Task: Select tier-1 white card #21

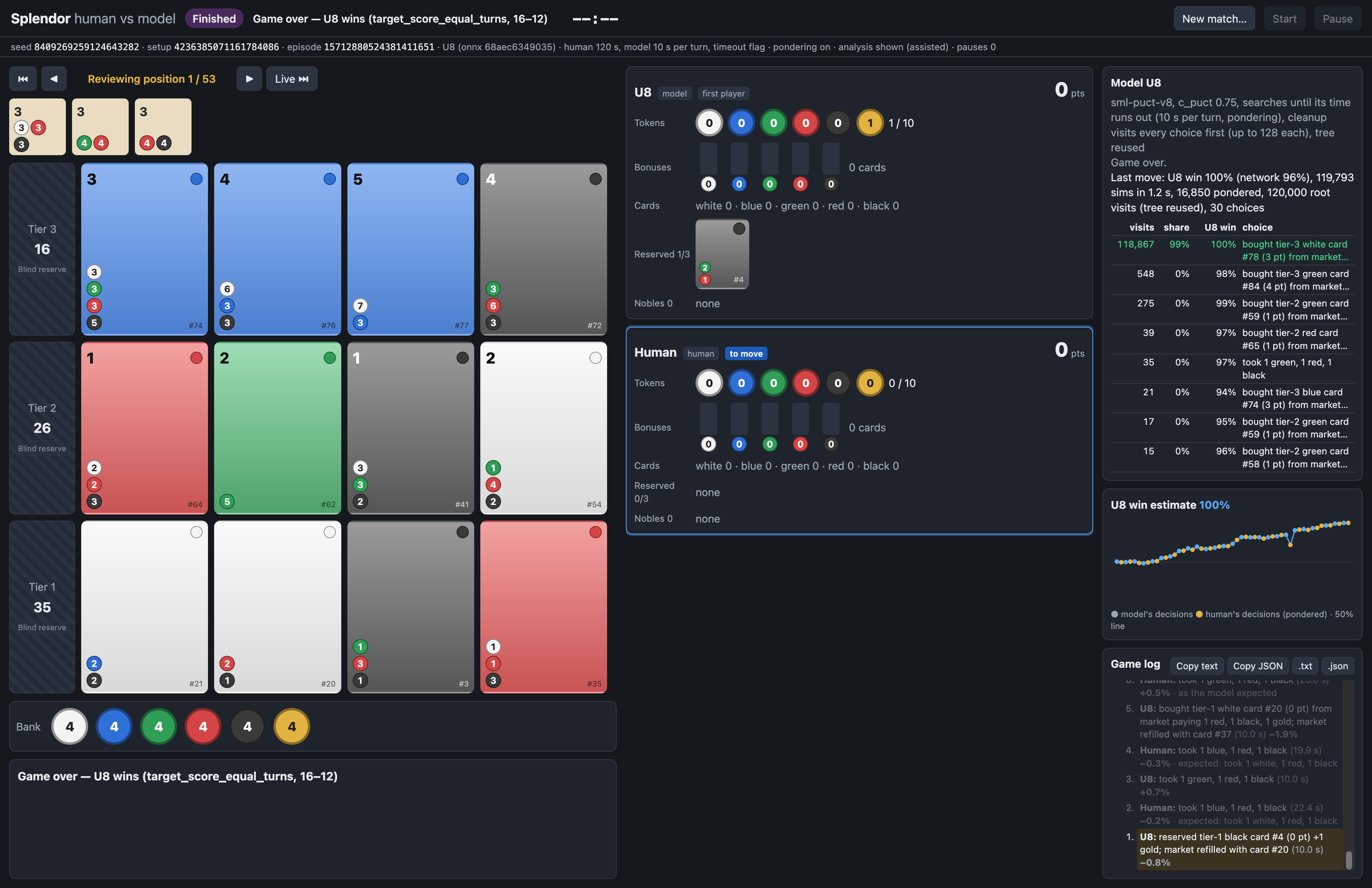Action: pyautogui.click(x=145, y=607)
